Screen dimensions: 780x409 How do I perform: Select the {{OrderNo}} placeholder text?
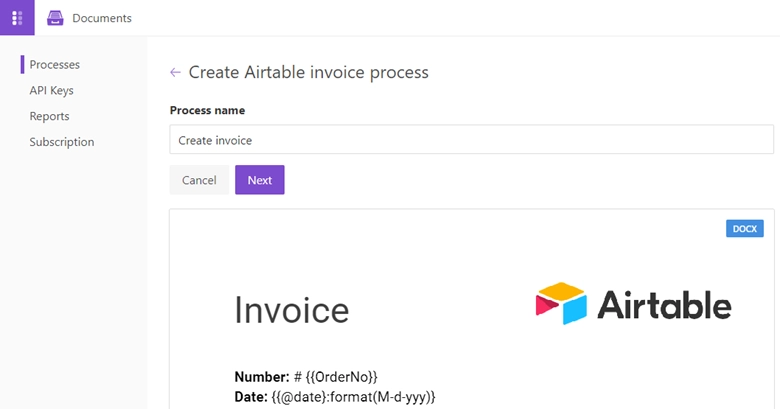click(x=341, y=377)
